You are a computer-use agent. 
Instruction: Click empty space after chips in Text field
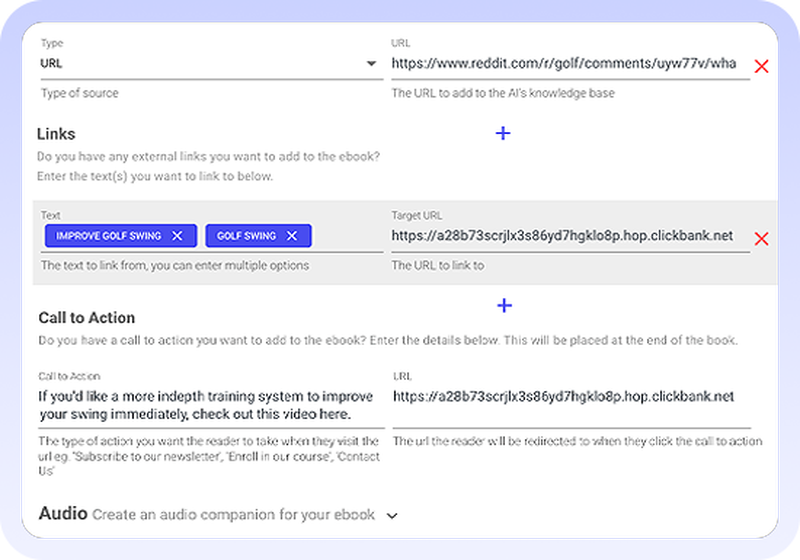tap(348, 236)
